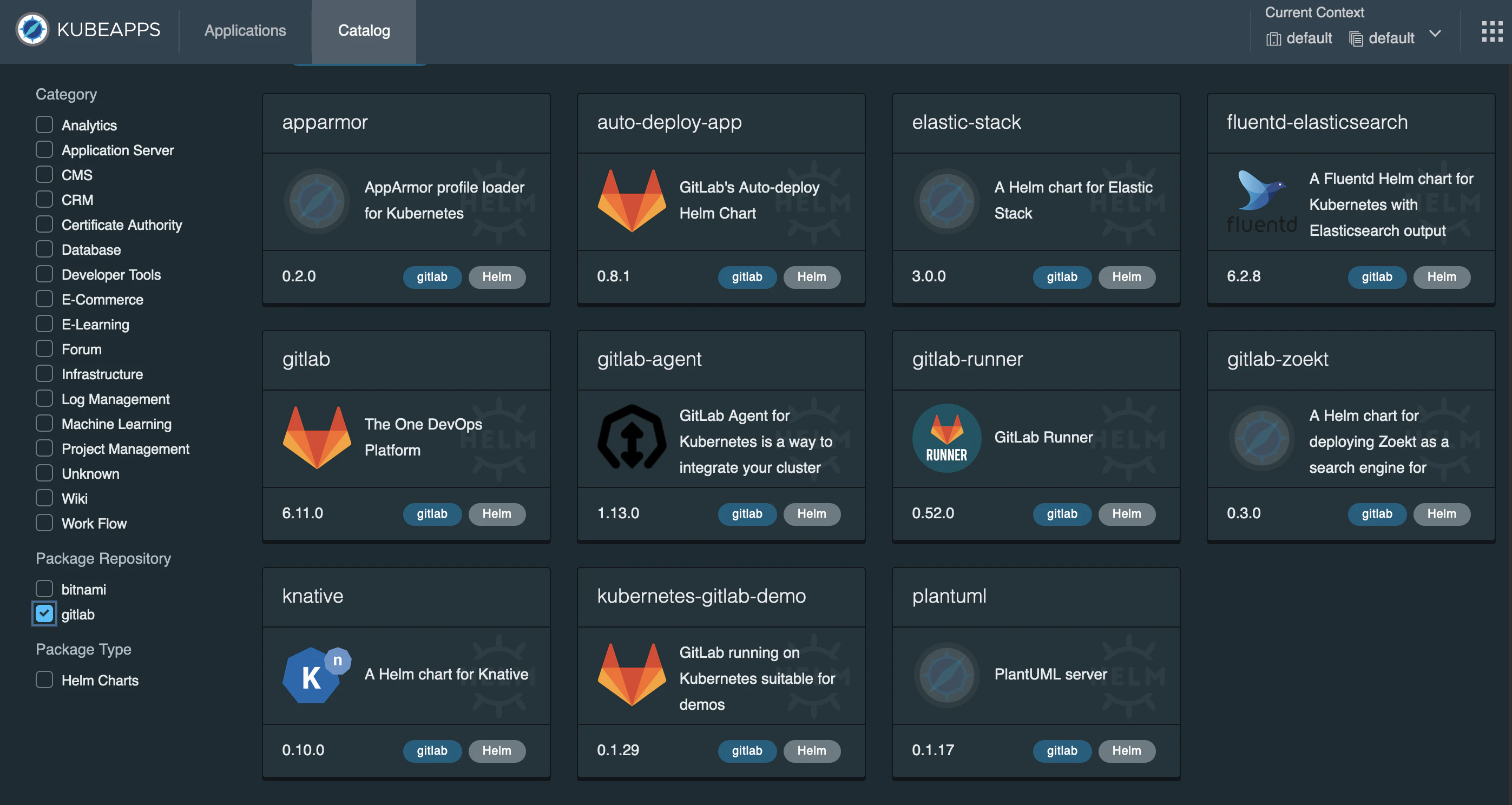This screenshot has width=1512, height=805.
Task: Click the fox logo on kubernetes-gitlab-demo
Action: point(632,675)
